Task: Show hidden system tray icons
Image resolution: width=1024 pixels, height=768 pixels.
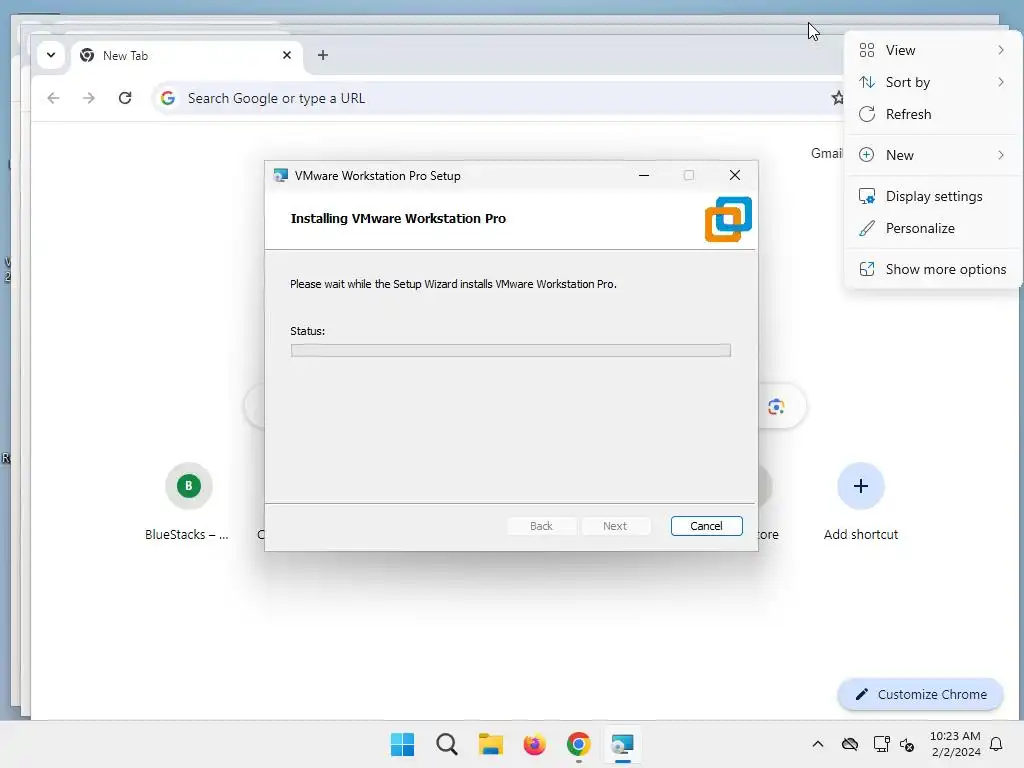Action: pyautogui.click(x=818, y=744)
